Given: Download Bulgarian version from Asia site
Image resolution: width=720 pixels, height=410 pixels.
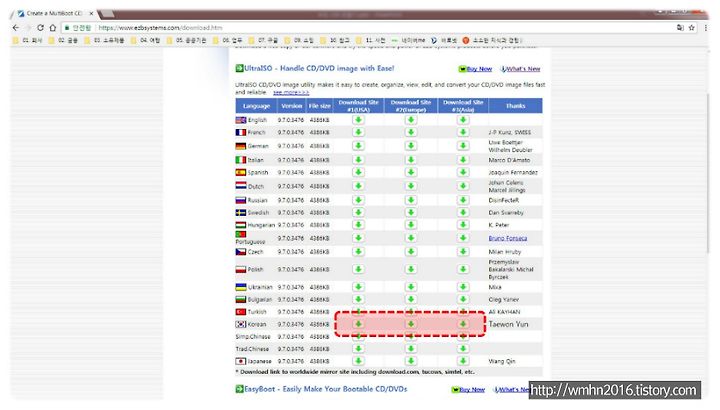Looking at the screenshot, I should 463,299.
